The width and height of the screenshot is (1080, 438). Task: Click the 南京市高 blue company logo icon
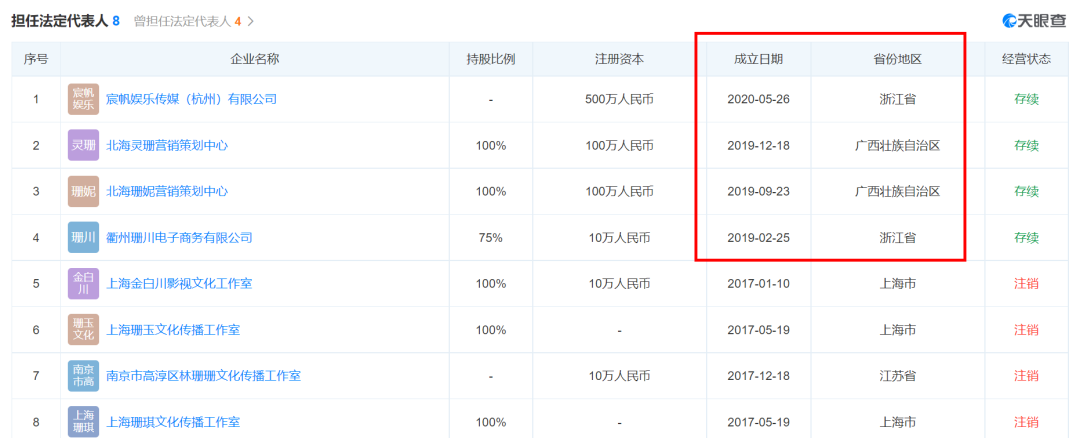[x=83, y=376]
